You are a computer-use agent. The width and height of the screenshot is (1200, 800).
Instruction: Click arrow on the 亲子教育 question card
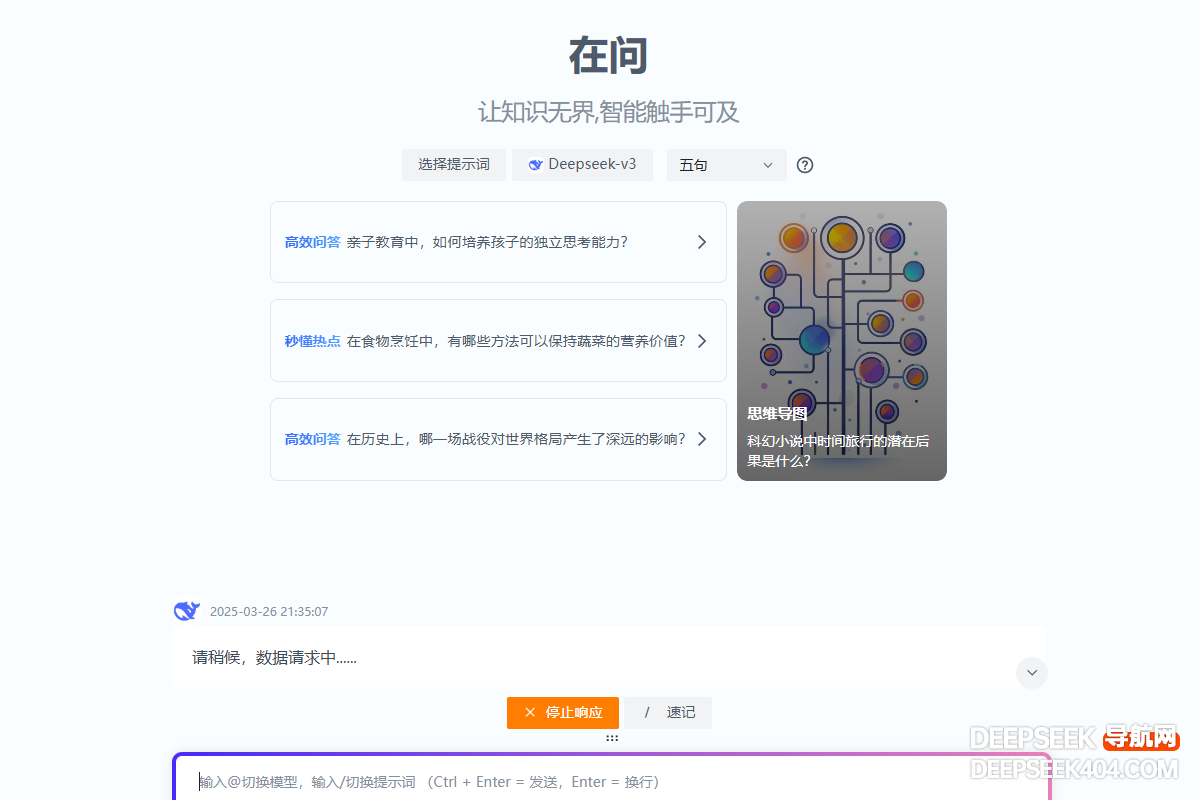[702, 242]
